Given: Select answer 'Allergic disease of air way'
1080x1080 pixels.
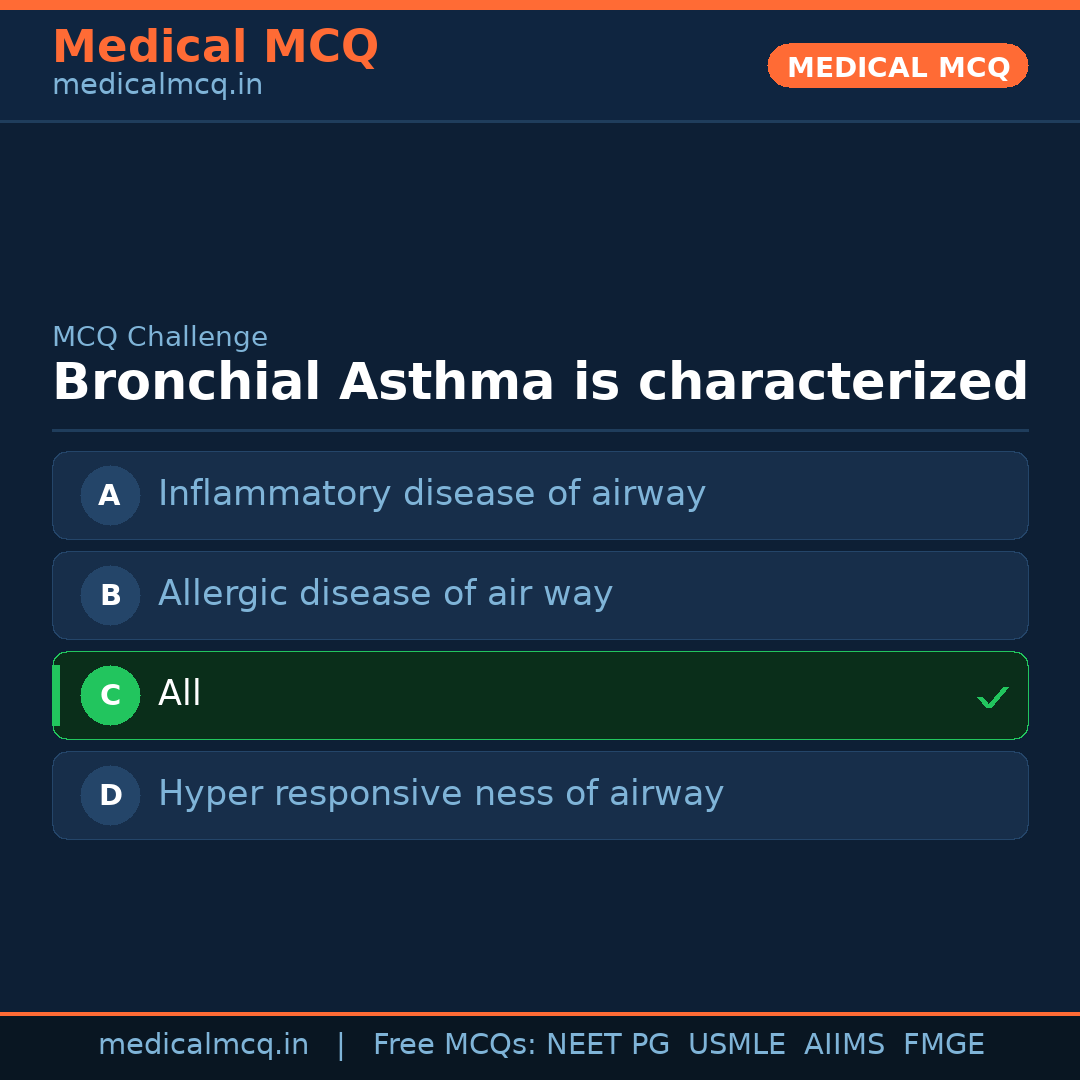Looking at the screenshot, I should pos(385,594).
